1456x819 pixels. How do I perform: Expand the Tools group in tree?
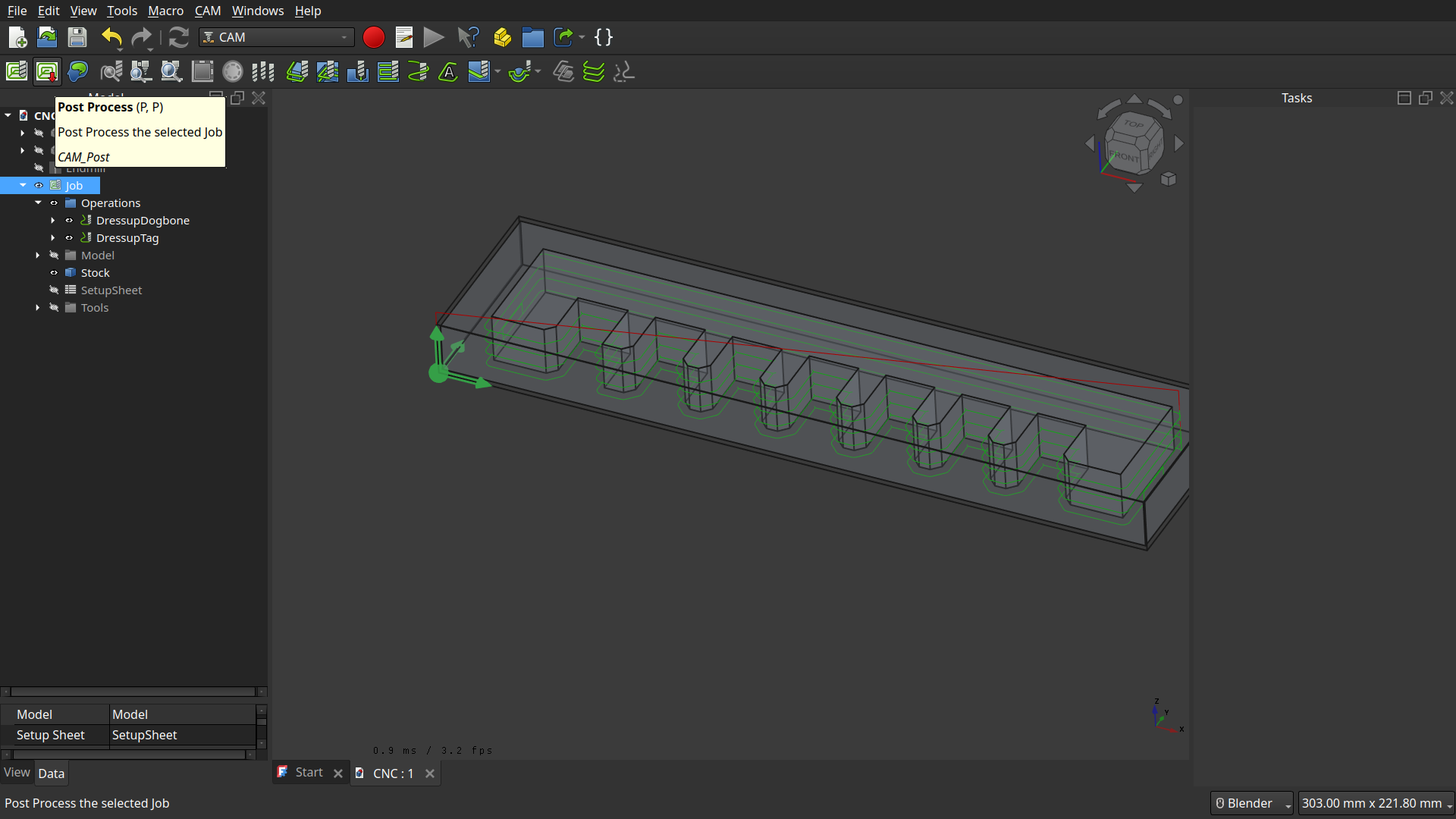(x=38, y=308)
